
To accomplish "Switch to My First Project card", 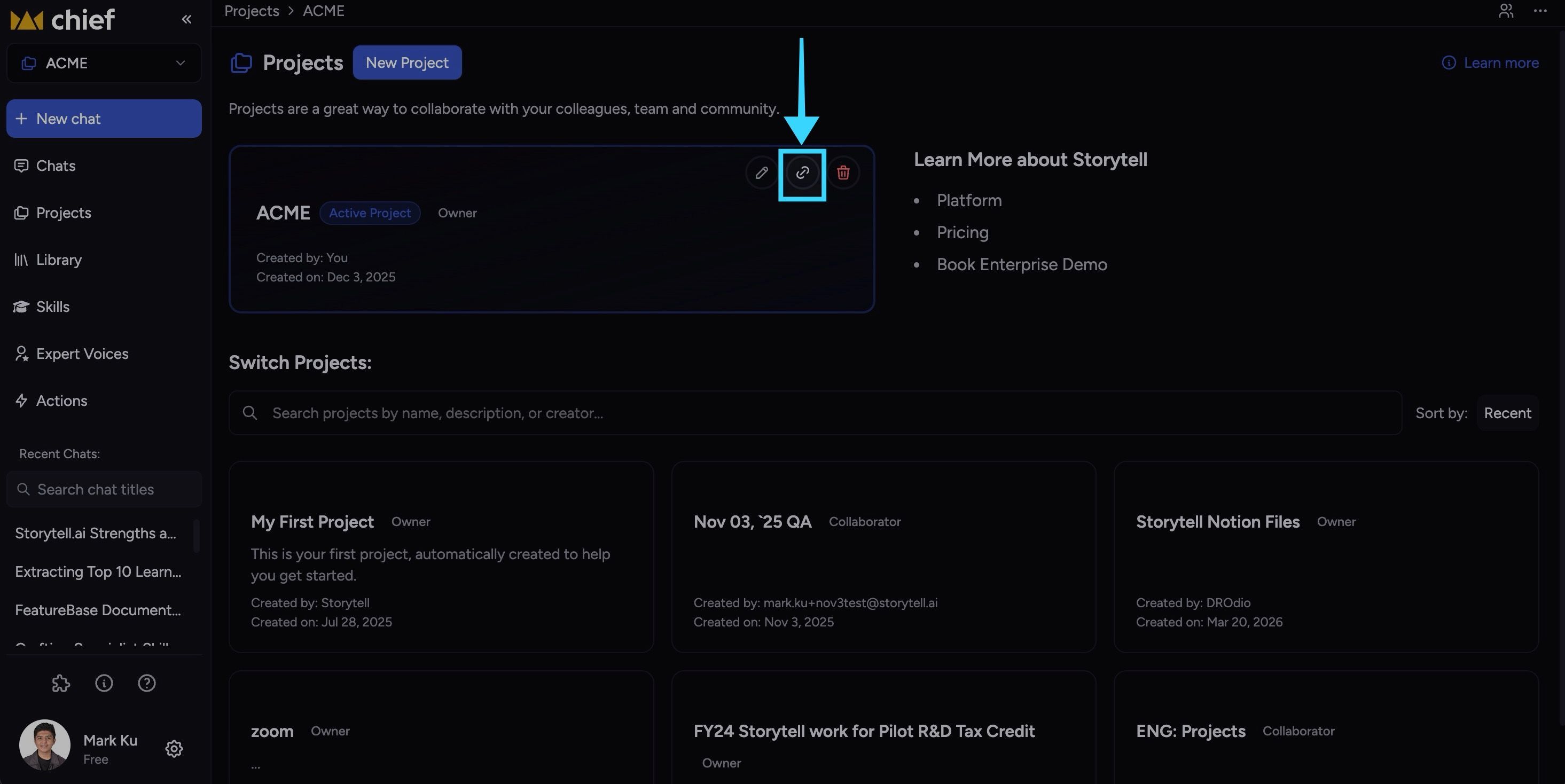I will coord(441,557).
